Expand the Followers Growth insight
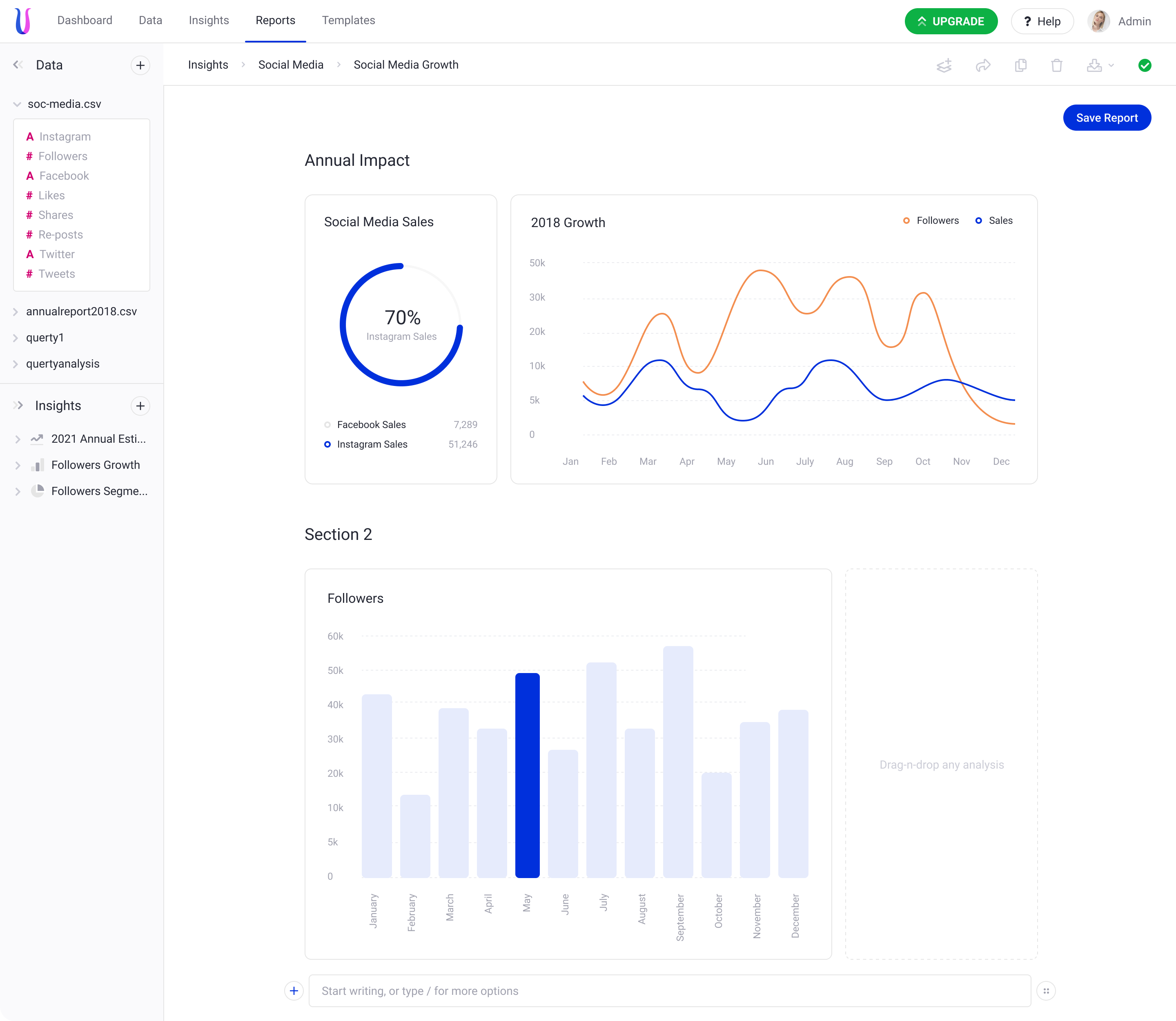 pos(18,466)
